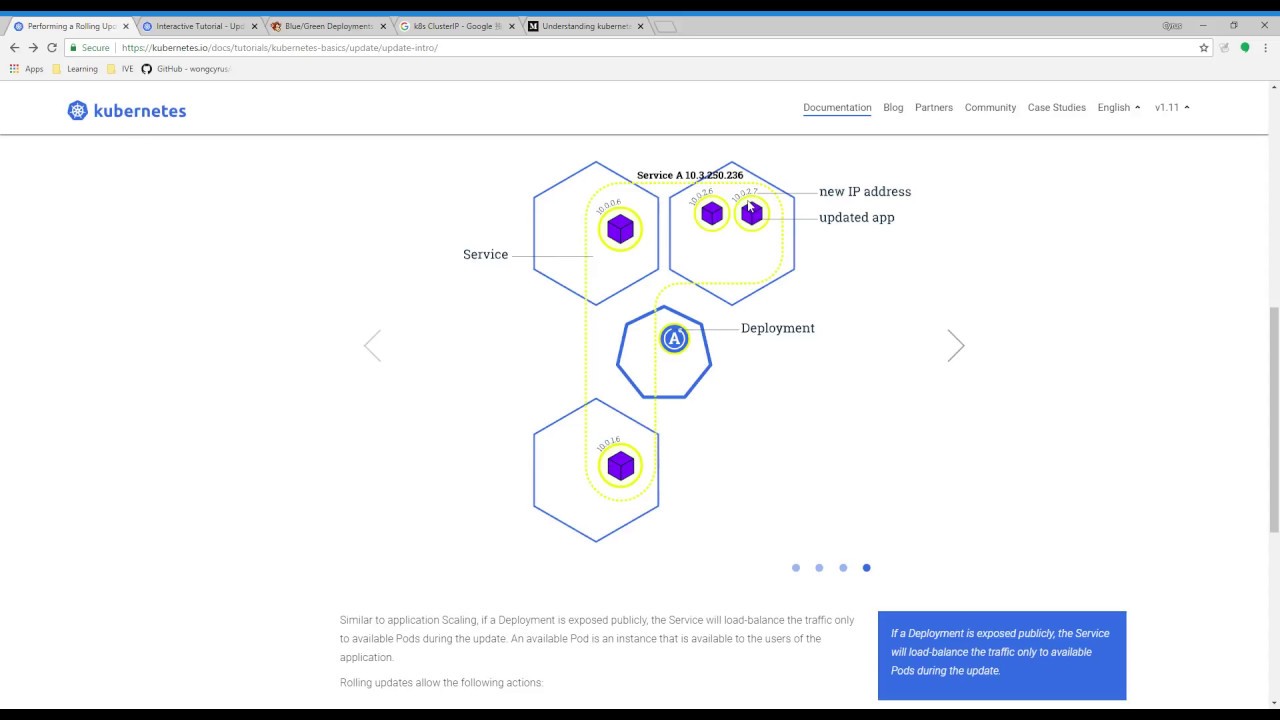
Task: Open the Partners nav link
Action: tap(934, 107)
